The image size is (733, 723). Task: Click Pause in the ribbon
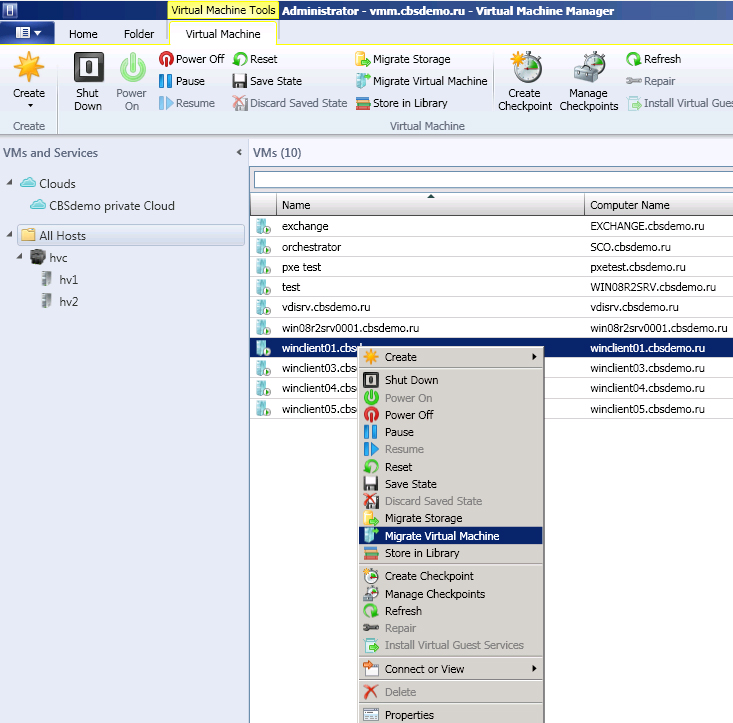[181, 81]
